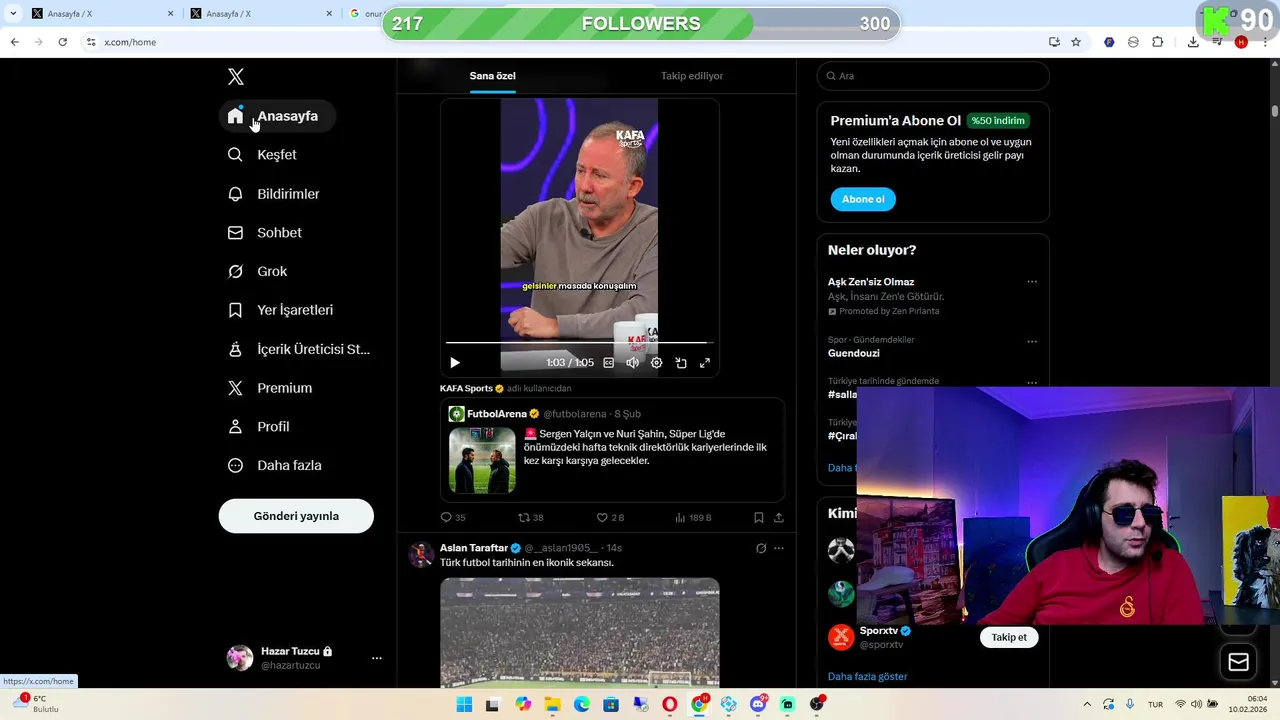This screenshot has height=720, width=1280.
Task: Open Yer İşaretleri bookmarks
Action: tap(281, 310)
